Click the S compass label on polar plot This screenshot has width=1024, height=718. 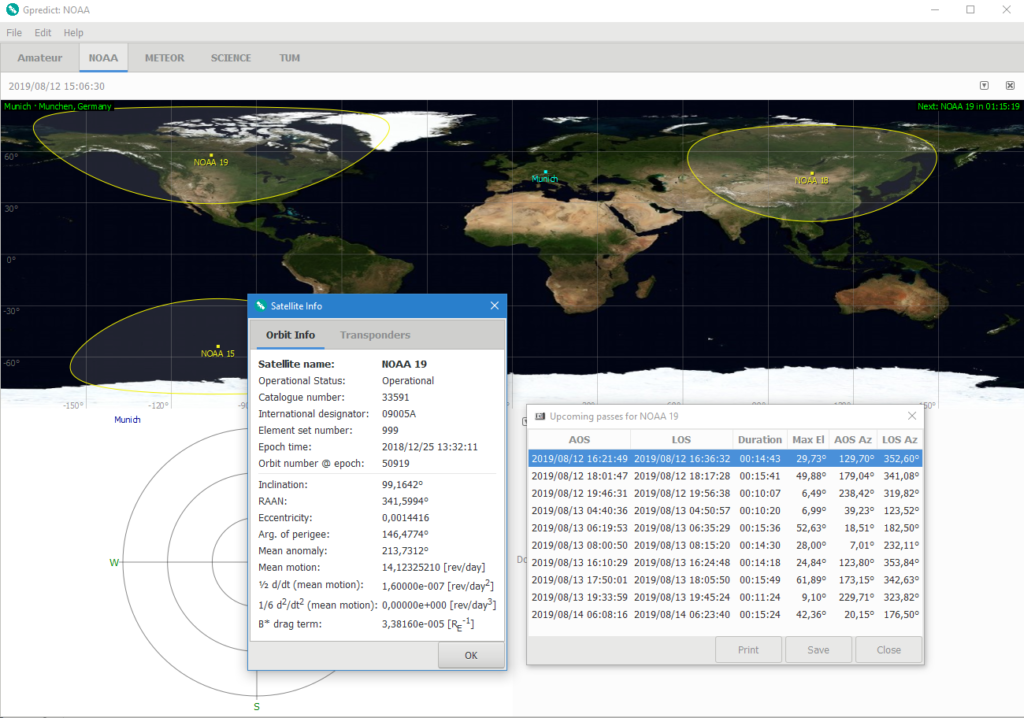[257, 706]
